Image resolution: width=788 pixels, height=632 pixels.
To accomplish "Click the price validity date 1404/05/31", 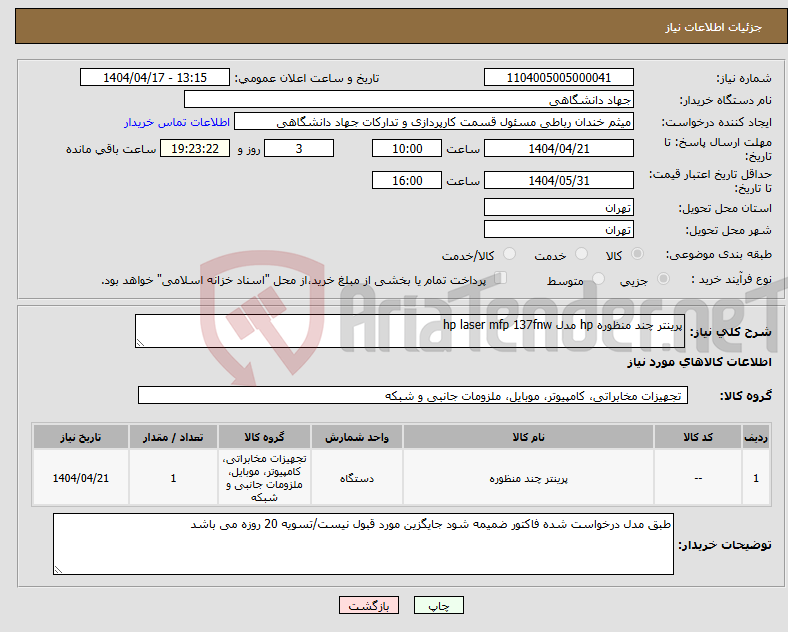I will (x=559, y=180).
